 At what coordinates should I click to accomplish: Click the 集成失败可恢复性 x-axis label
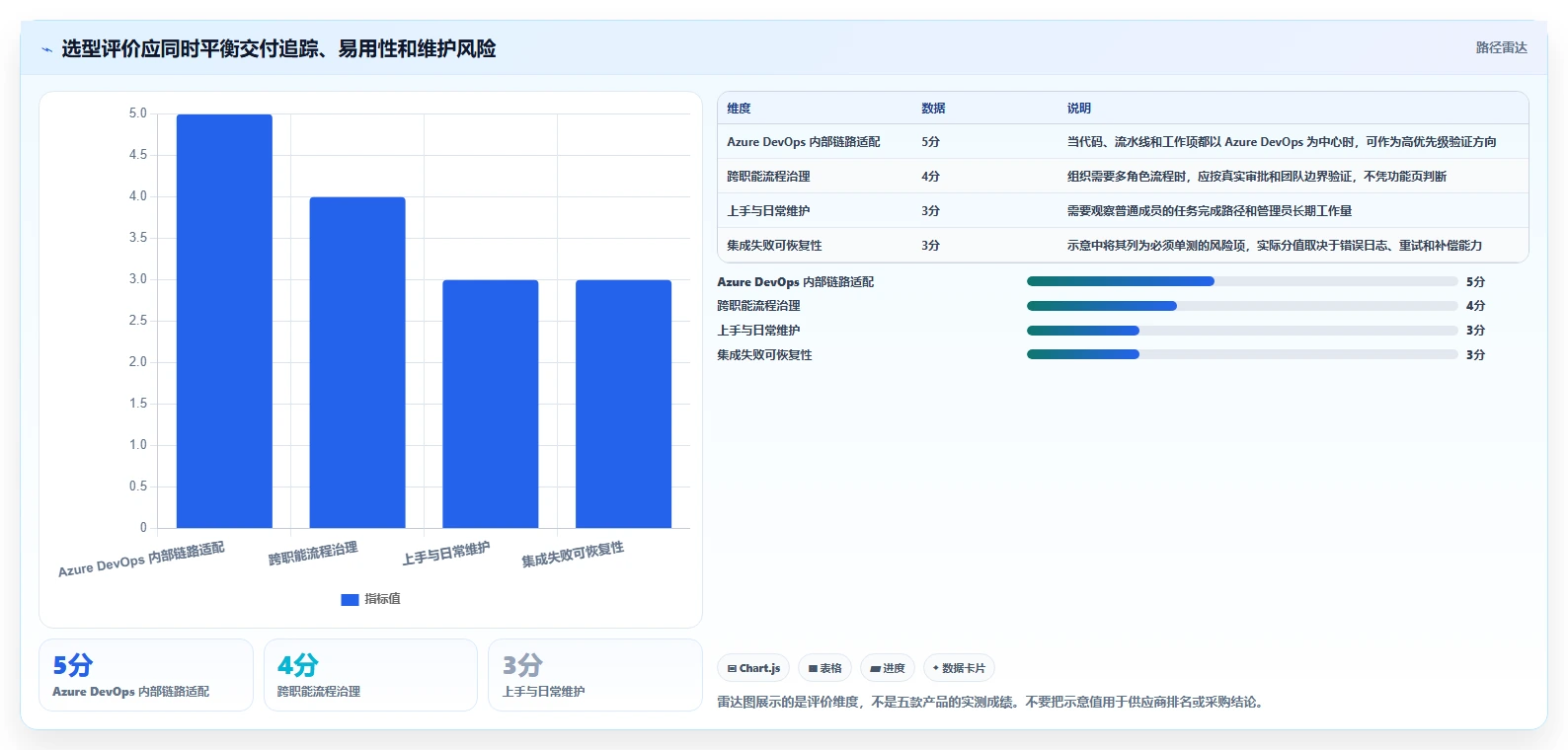pyautogui.click(x=573, y=555)
